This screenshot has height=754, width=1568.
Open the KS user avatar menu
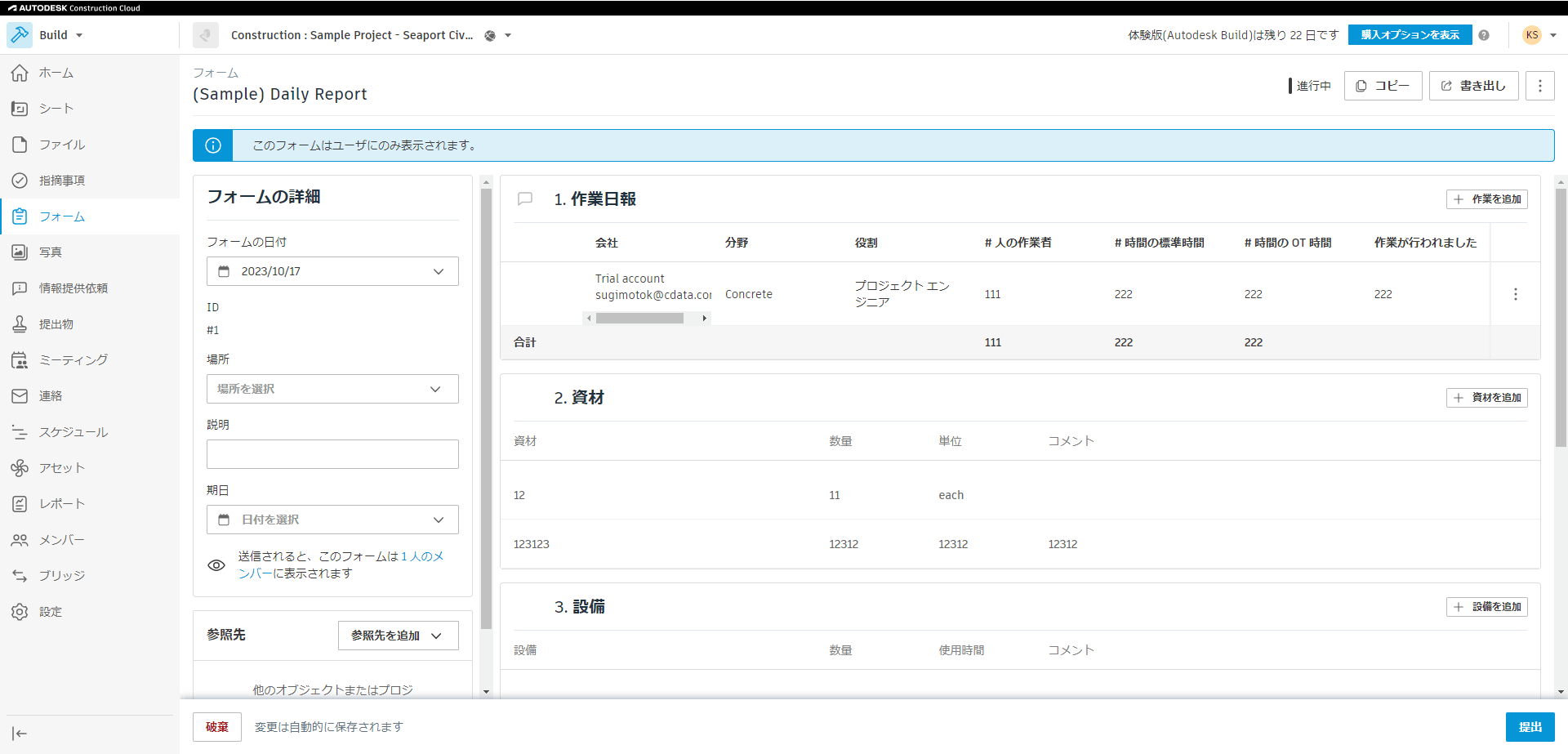tap(1532, 35)
